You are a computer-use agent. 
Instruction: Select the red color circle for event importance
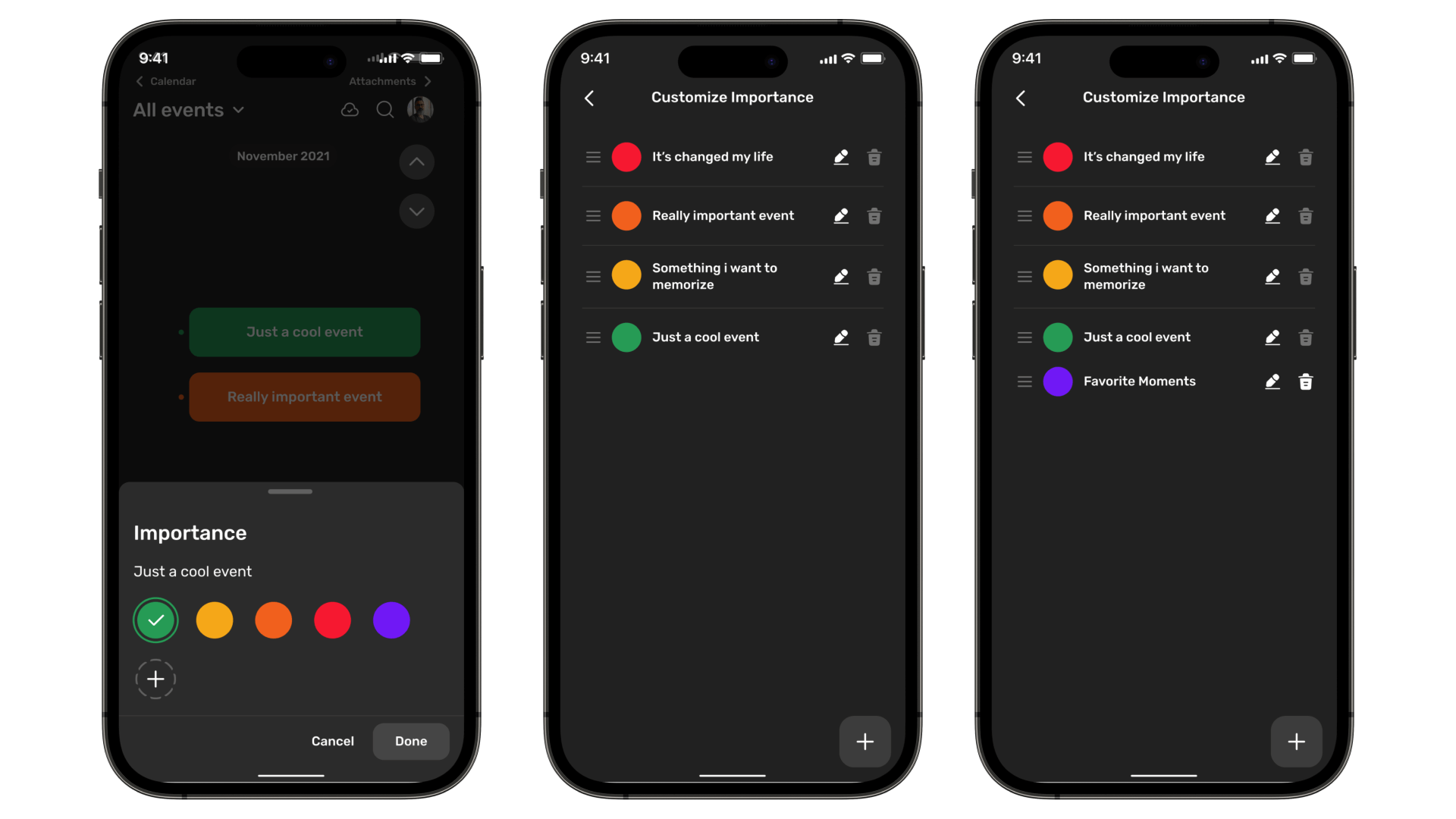332,620
